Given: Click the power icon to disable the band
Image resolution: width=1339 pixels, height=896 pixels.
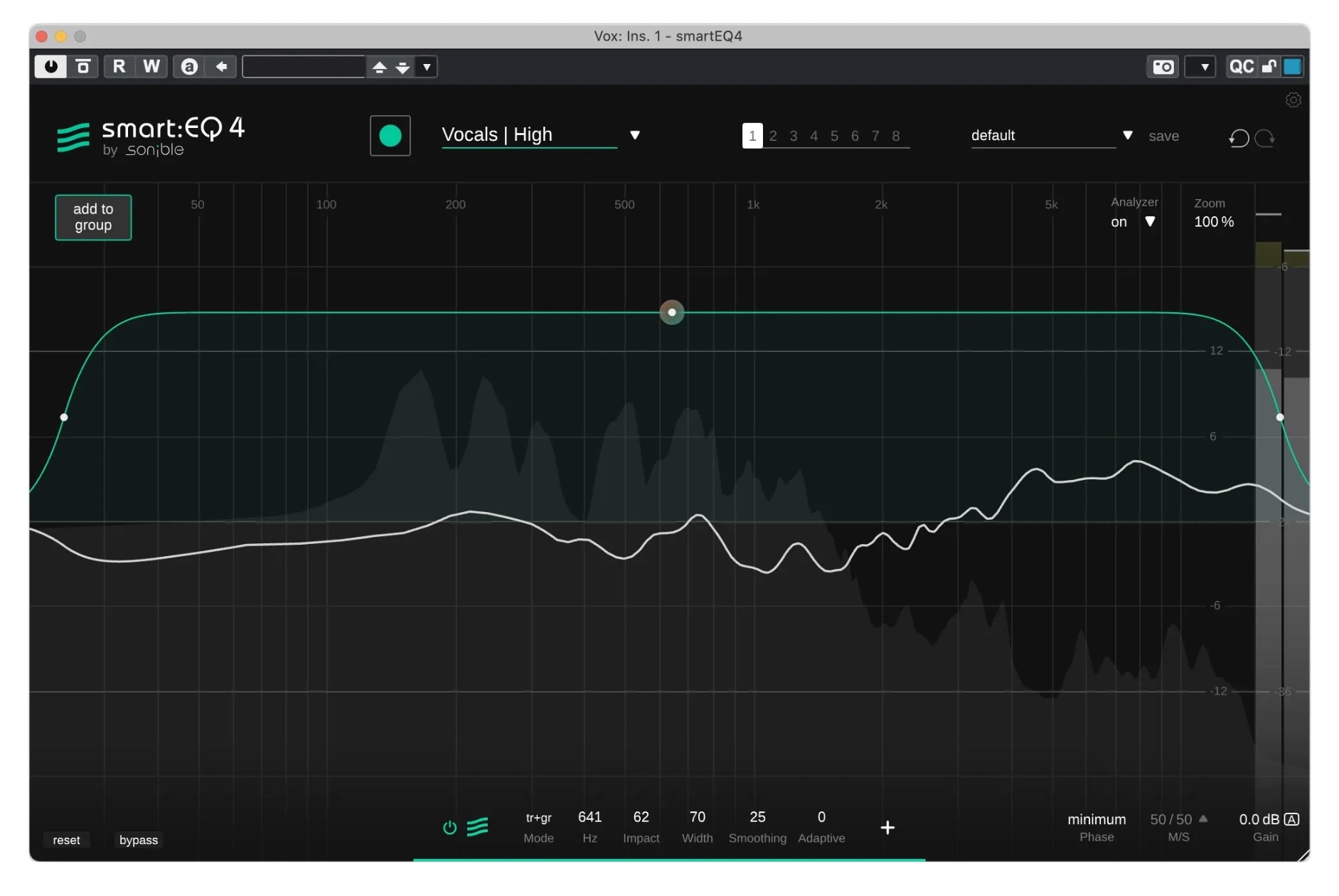Looking at the screenshot, I should [x=449, y=827].
